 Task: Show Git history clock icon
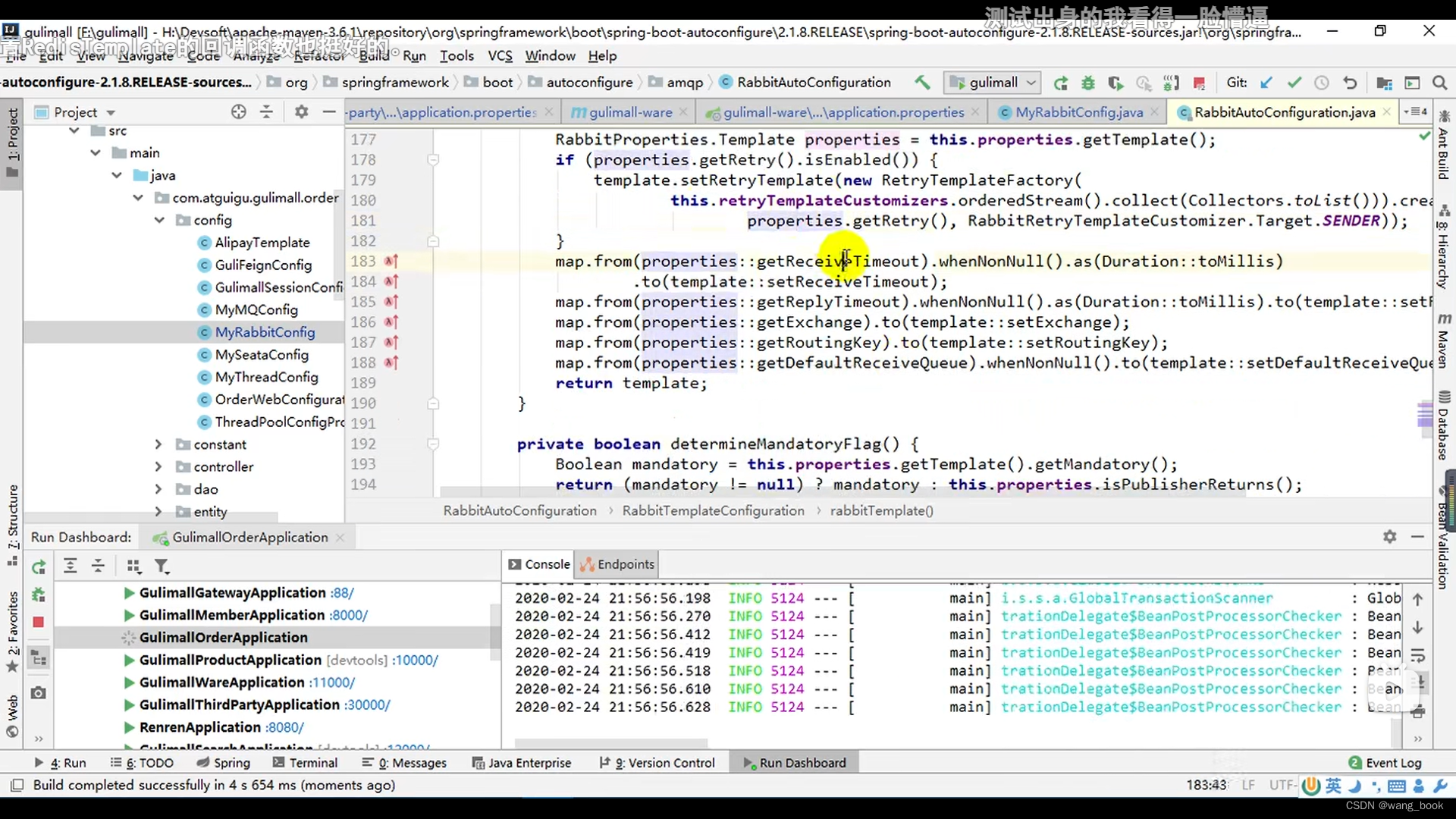tap(1322, 83)
